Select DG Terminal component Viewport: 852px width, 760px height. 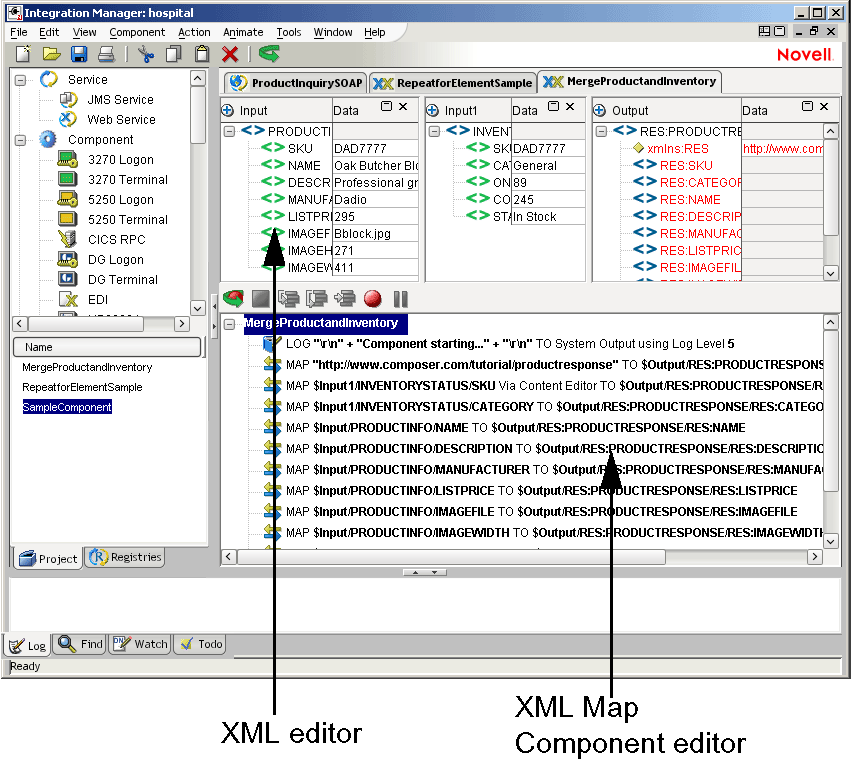(123, 280)
